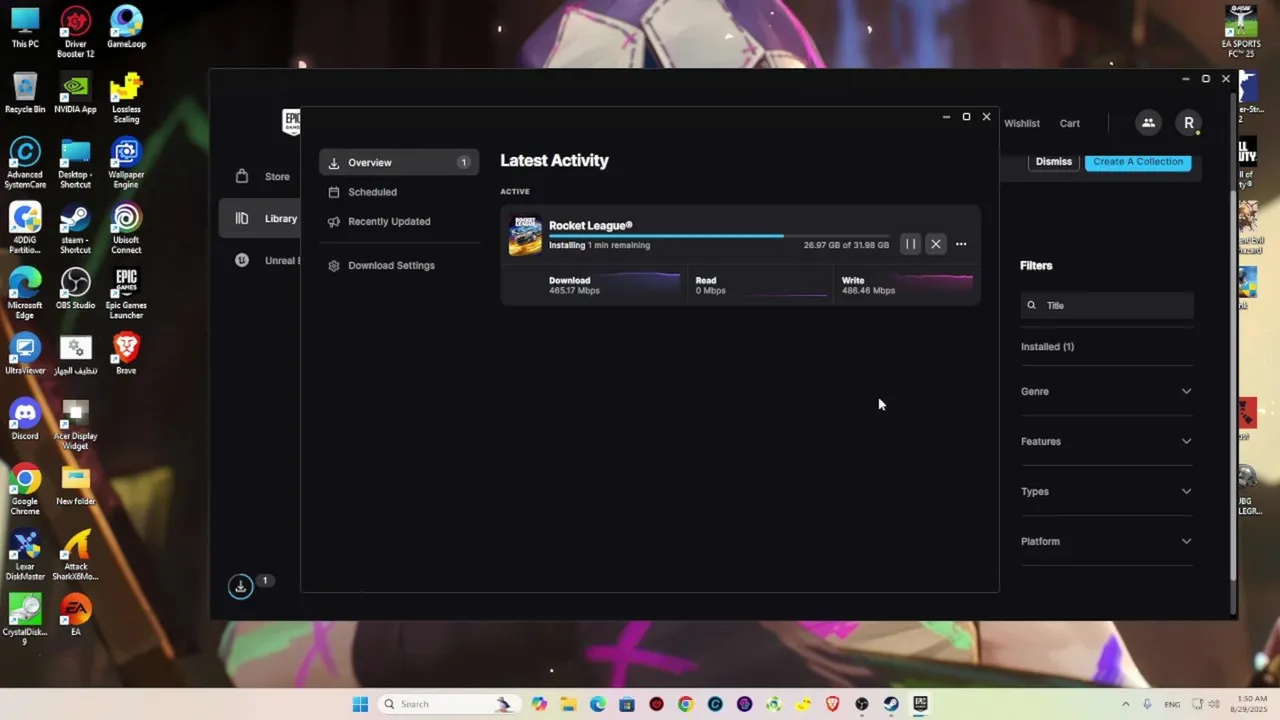This screenshot has height=720, width=1280.
Task: Open NVIDIA App desktop icon
Action: pos(75,93)
